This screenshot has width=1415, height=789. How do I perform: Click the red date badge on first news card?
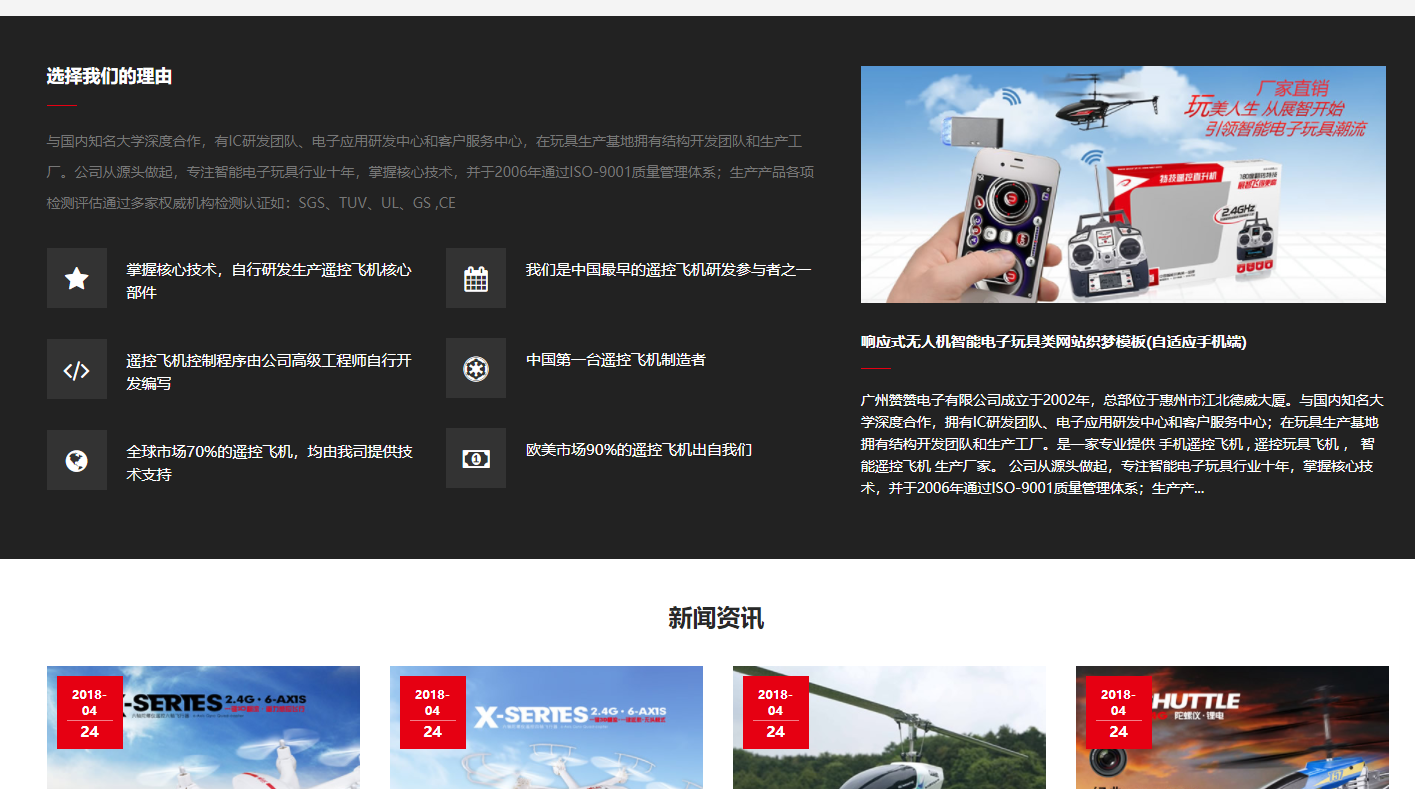coord(89,712)
